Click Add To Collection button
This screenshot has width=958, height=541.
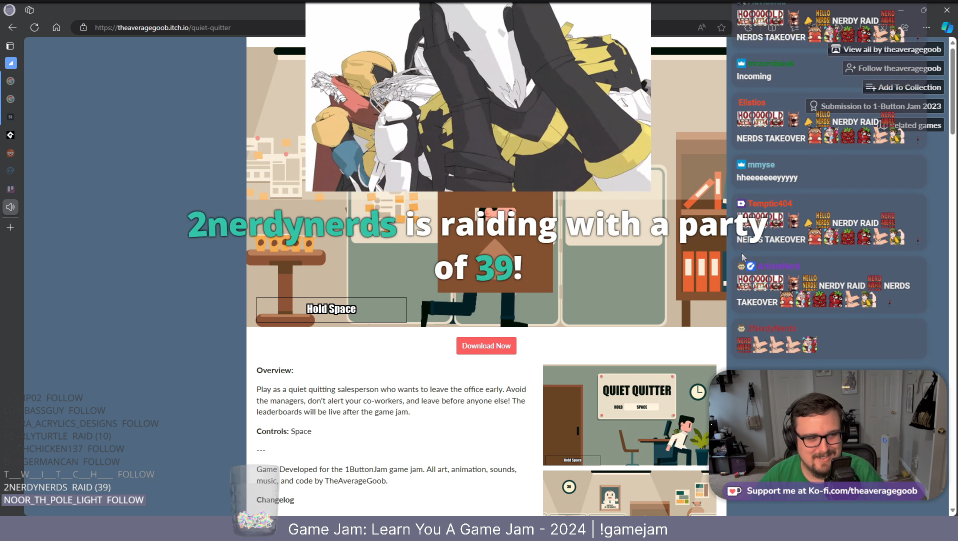pyautogui.click(x=903, y=87)
